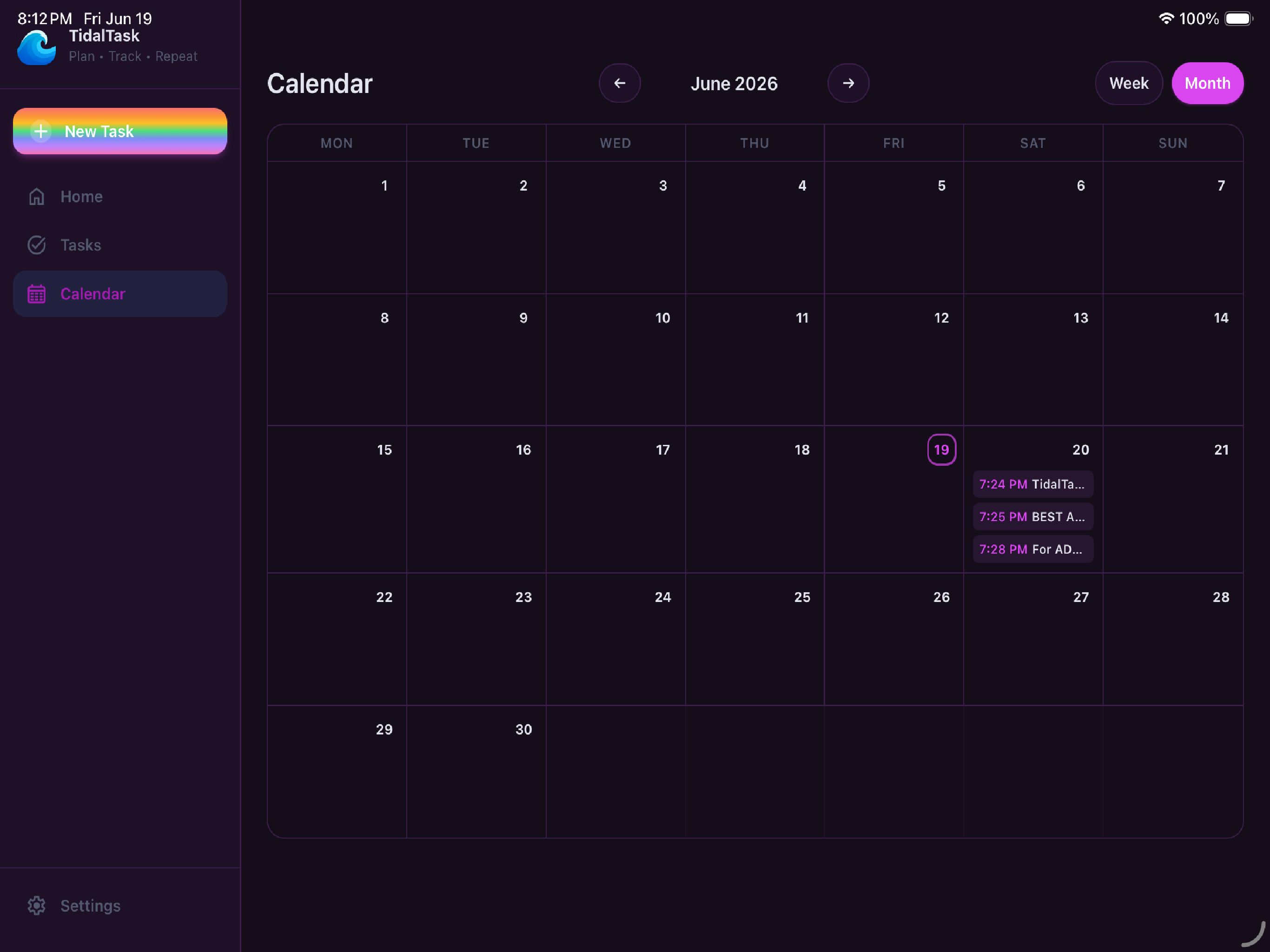The height and width of the screenshot is (952, 1270).
Task: Create a New Task
Action: click(x=120, y=132)
